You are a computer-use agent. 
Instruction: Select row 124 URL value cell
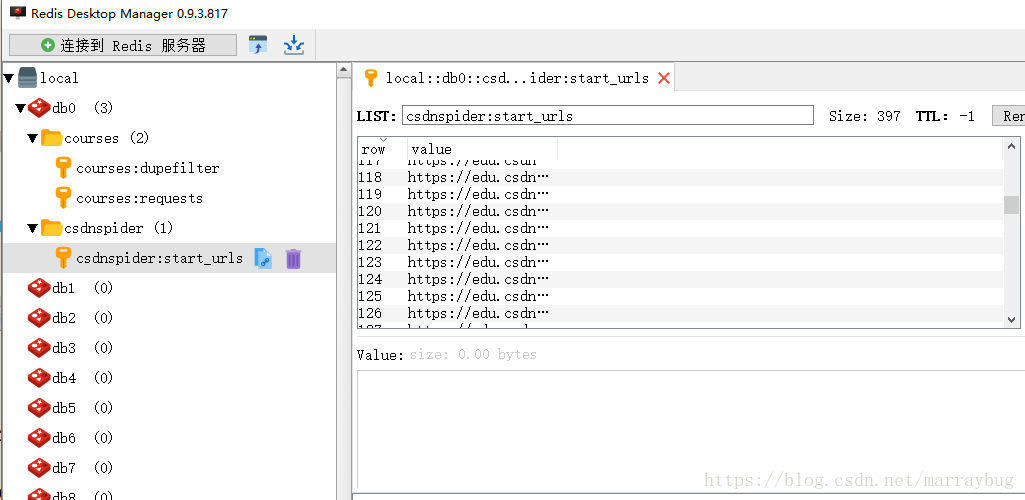[478, 279]
